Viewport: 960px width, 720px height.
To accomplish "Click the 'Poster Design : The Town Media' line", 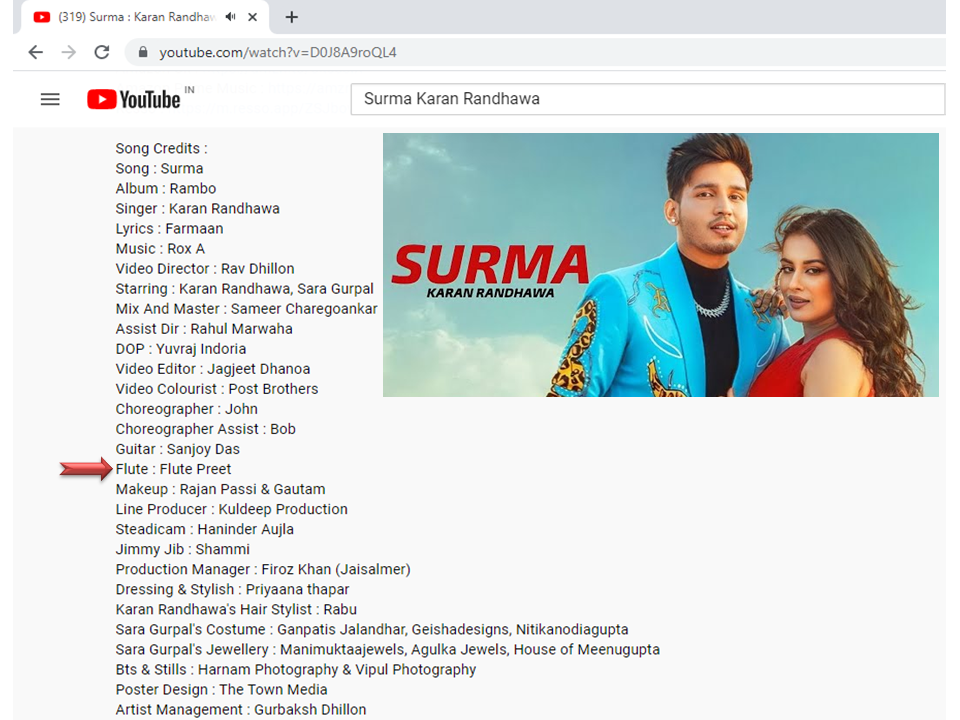I will pyautogui.click(x=221, y=690).
